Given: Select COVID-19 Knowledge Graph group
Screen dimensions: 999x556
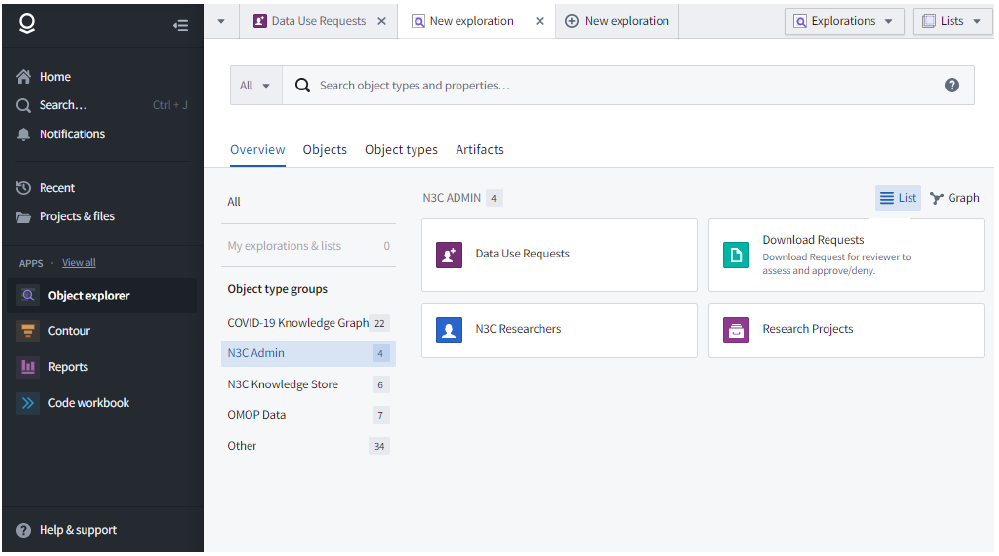Looking at the screenshot, I should point(308,323).
